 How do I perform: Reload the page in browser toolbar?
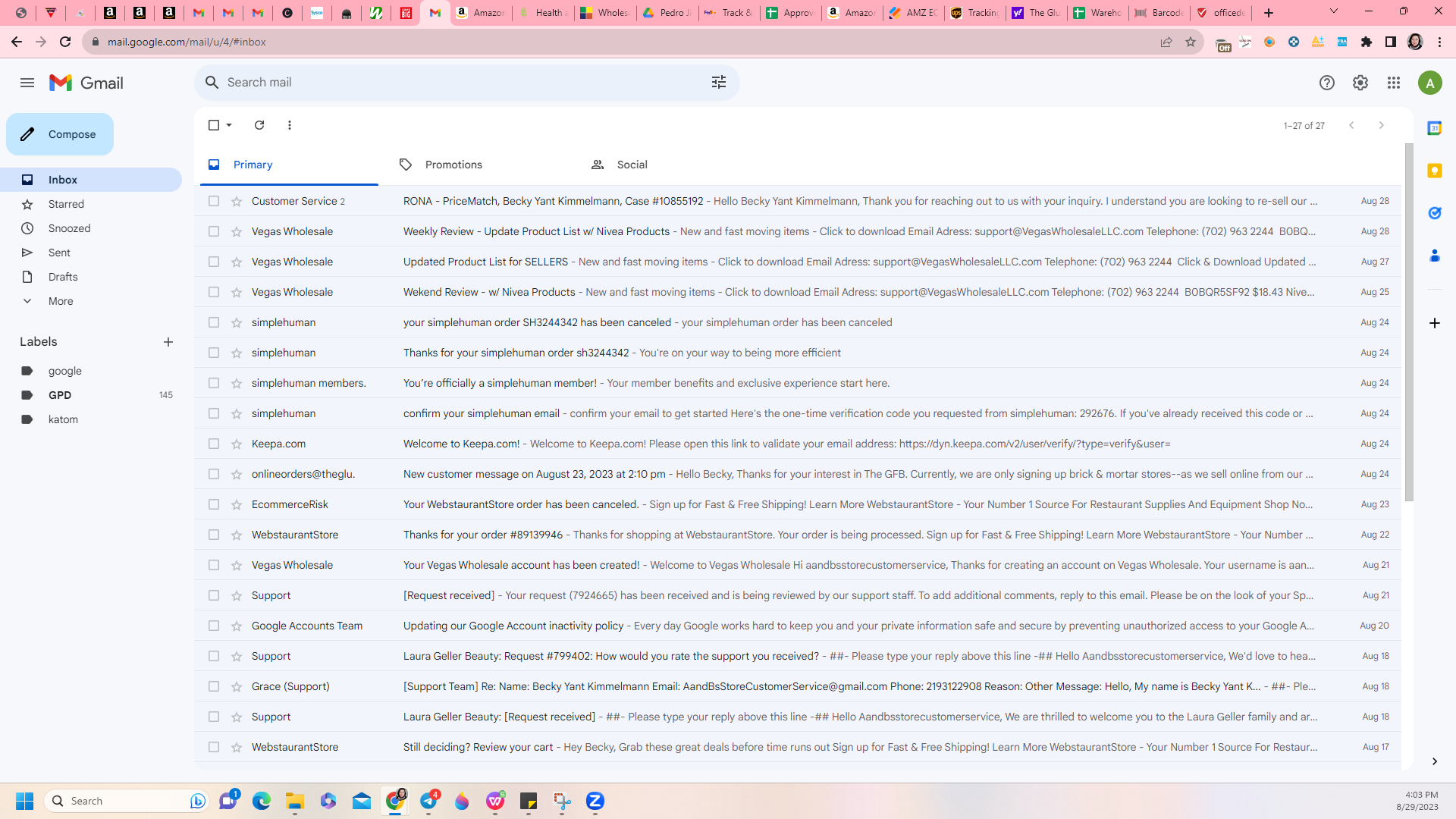[x=65, y=42]
